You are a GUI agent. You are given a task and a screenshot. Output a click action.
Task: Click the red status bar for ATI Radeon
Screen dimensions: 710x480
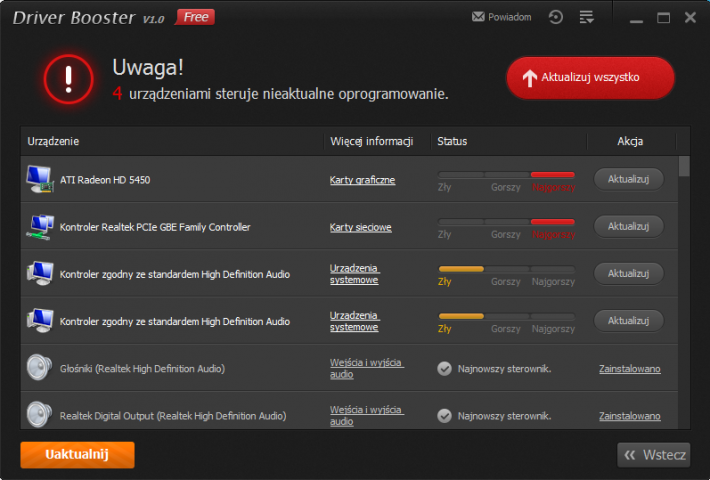click(552, 174)
